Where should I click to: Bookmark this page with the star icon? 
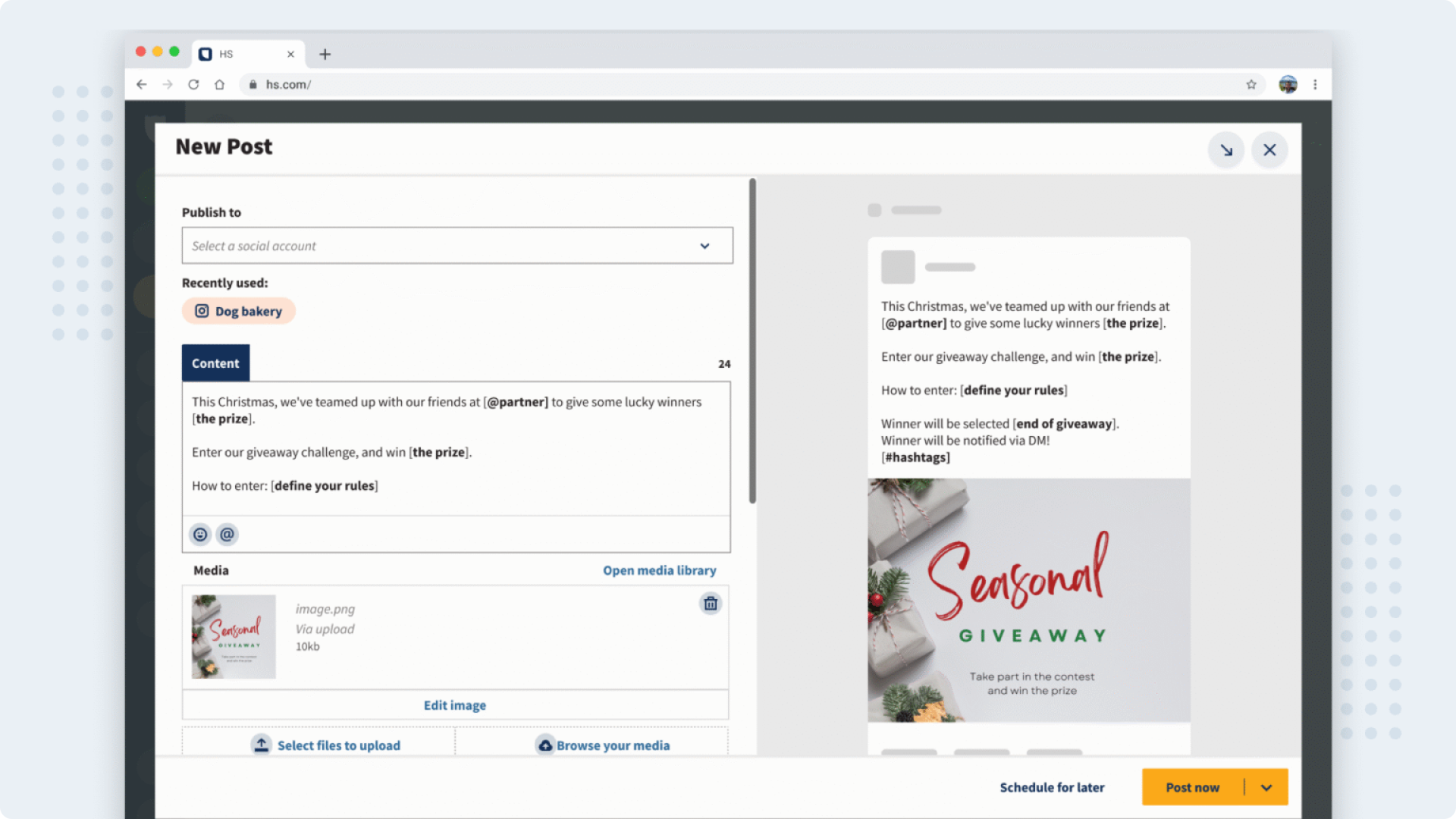[1251, 84]
